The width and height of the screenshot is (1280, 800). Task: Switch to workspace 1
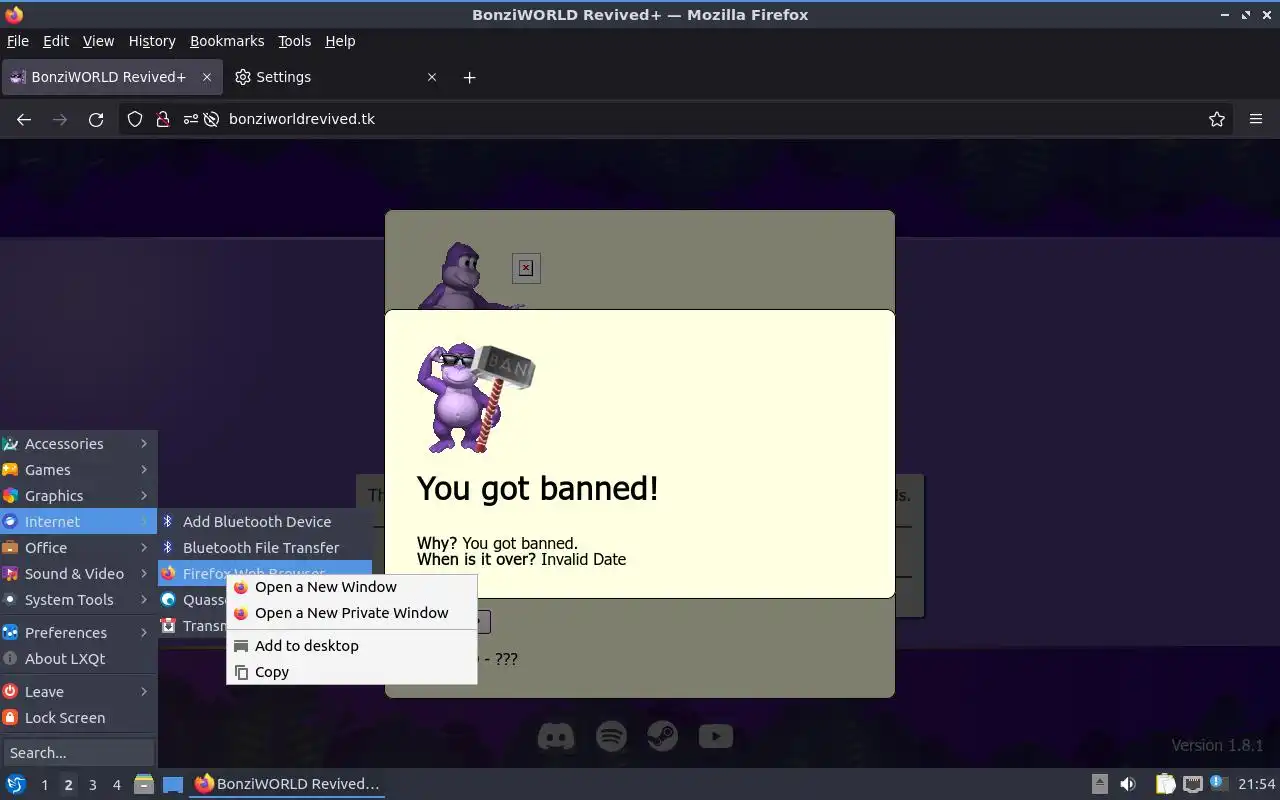(44, 785)
